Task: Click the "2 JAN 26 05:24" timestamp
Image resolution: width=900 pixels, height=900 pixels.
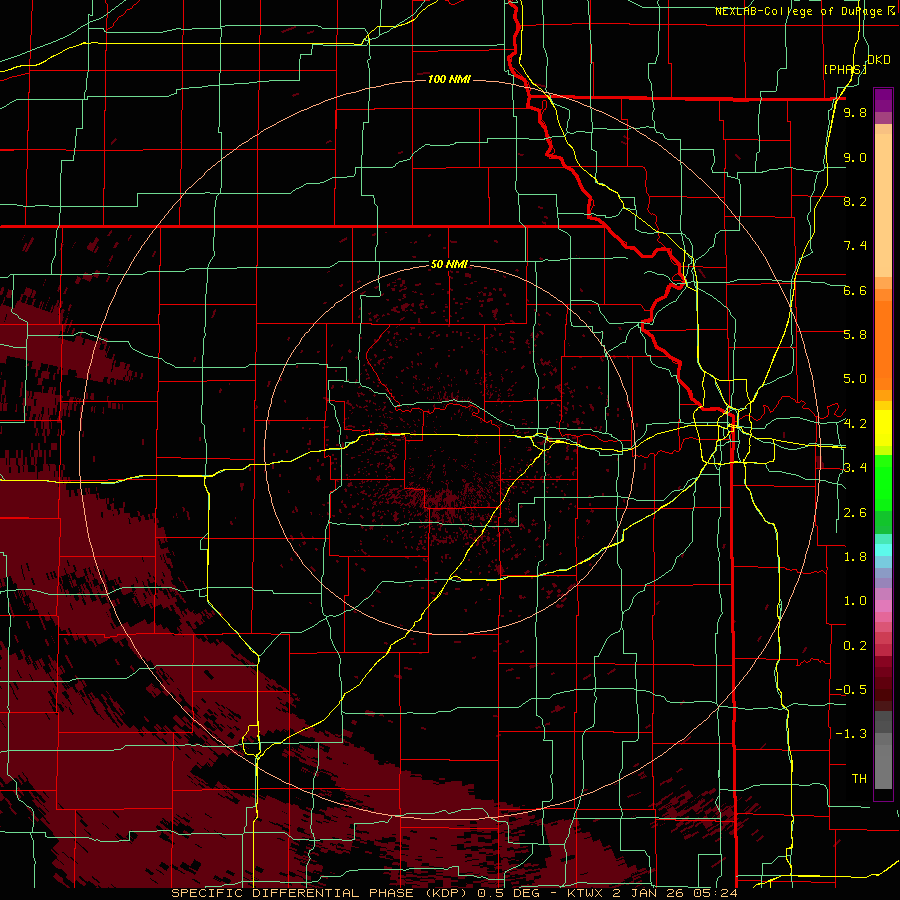Action: [x=675, y=893]
